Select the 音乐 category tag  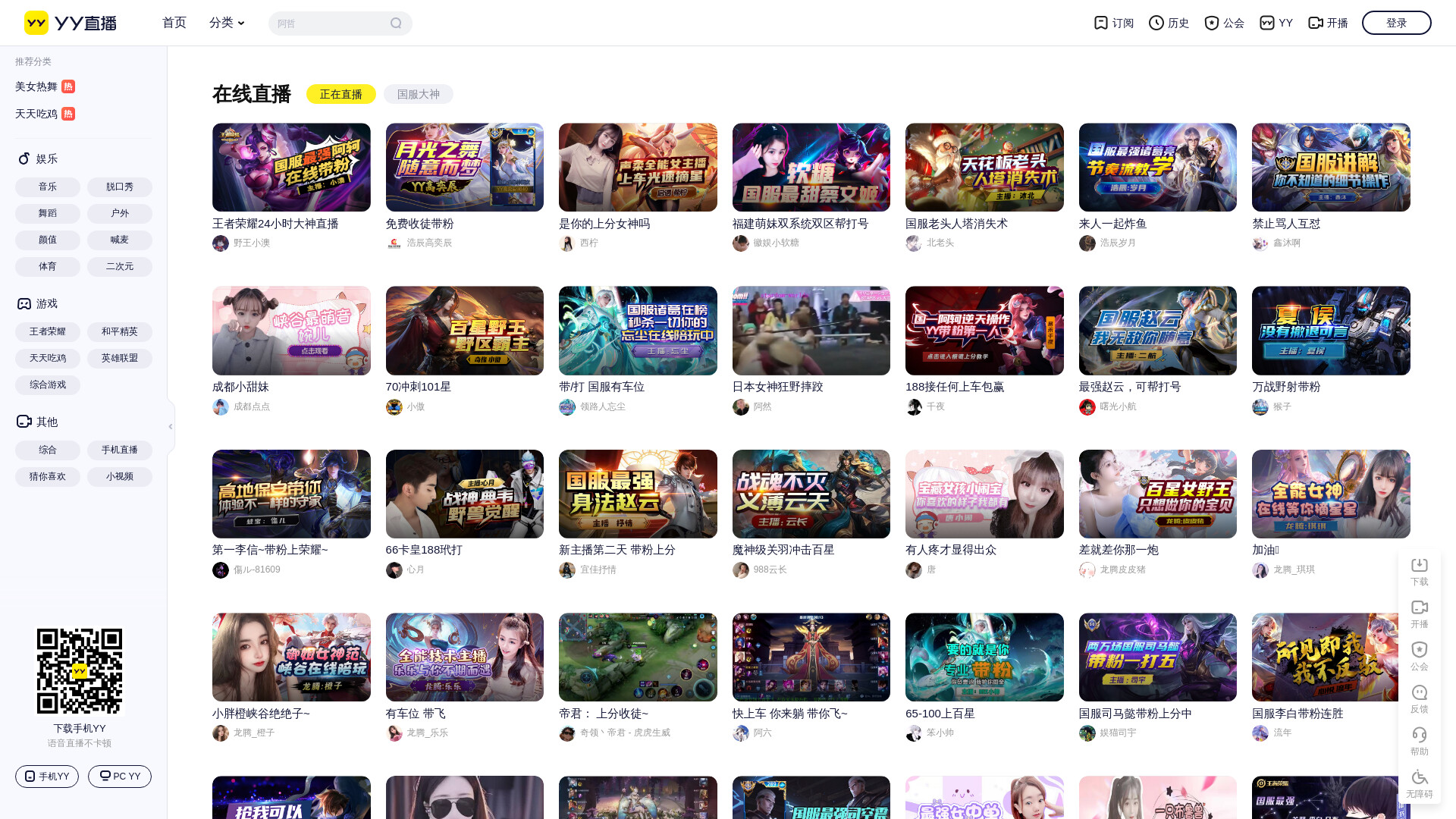pyautogui.click(x=48, y=187)
